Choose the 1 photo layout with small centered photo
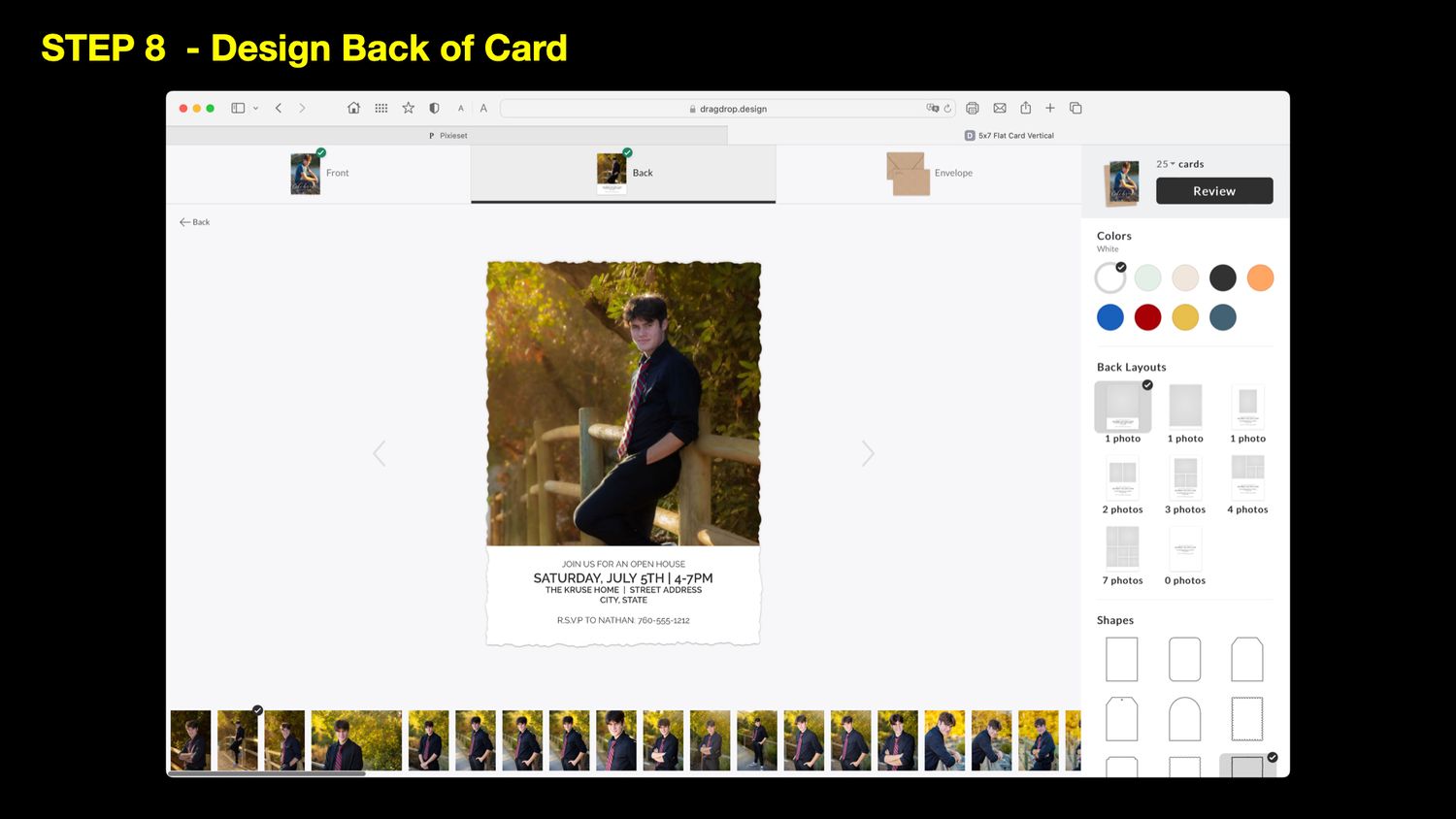Image resolution: width=1456 pixels, height=819 pixels. (1247, 408)
